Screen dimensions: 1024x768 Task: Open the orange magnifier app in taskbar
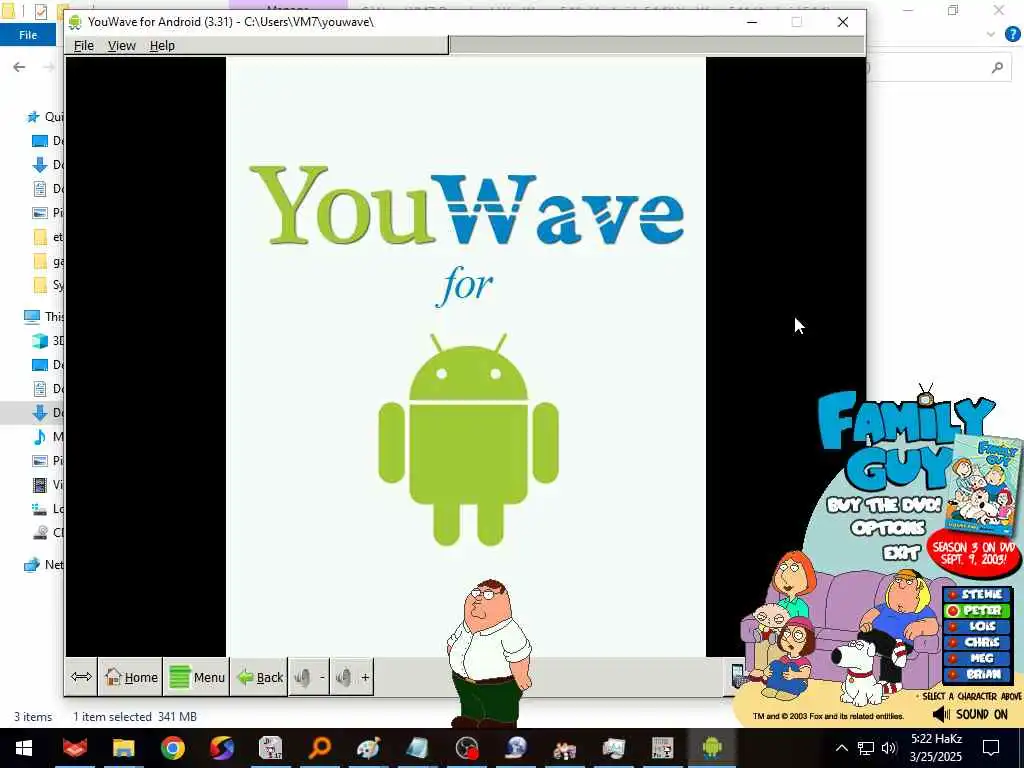pyautogui.click(x=320, y=748)
